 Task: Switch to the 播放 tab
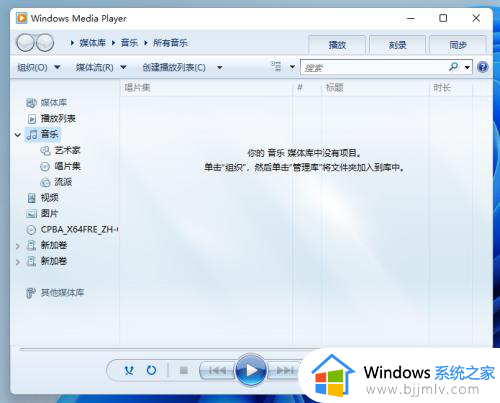click(337, 45)
